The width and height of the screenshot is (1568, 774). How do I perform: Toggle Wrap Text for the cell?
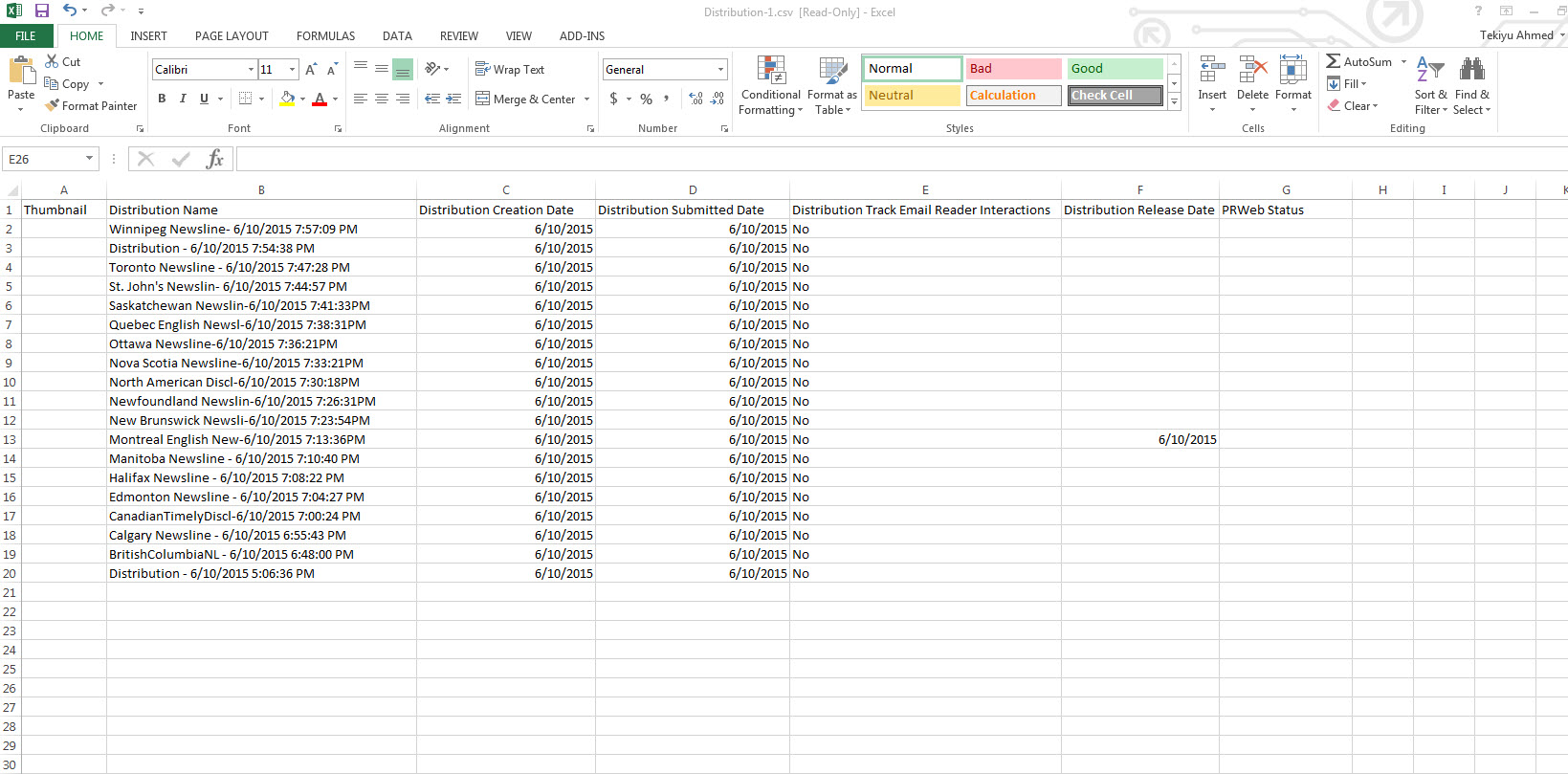click(510, 70)
